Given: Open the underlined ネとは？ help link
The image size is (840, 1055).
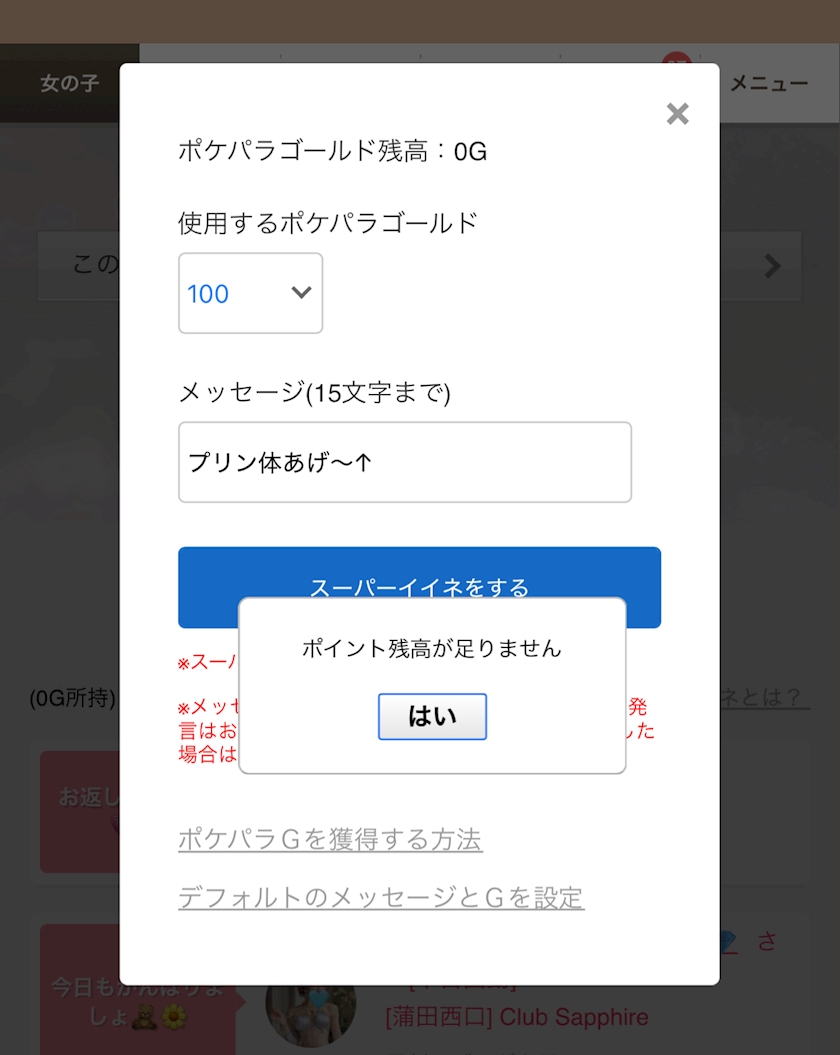Looking at the screenshot, I should coord(765,697).
